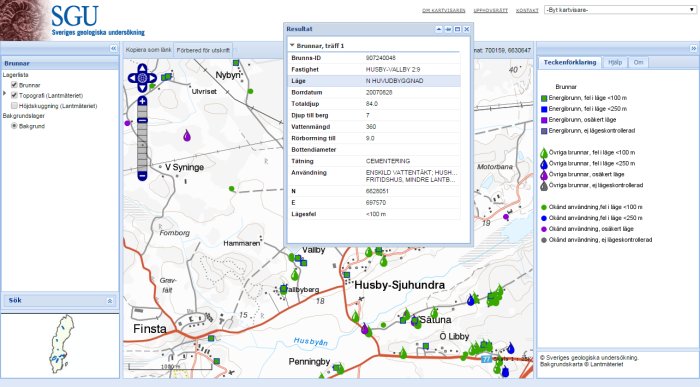Click the 'Övriga brunnar, fel i läge <100 m' legend drop
The height and width of the screenshot is (387, 700).
tap(544, 153)
